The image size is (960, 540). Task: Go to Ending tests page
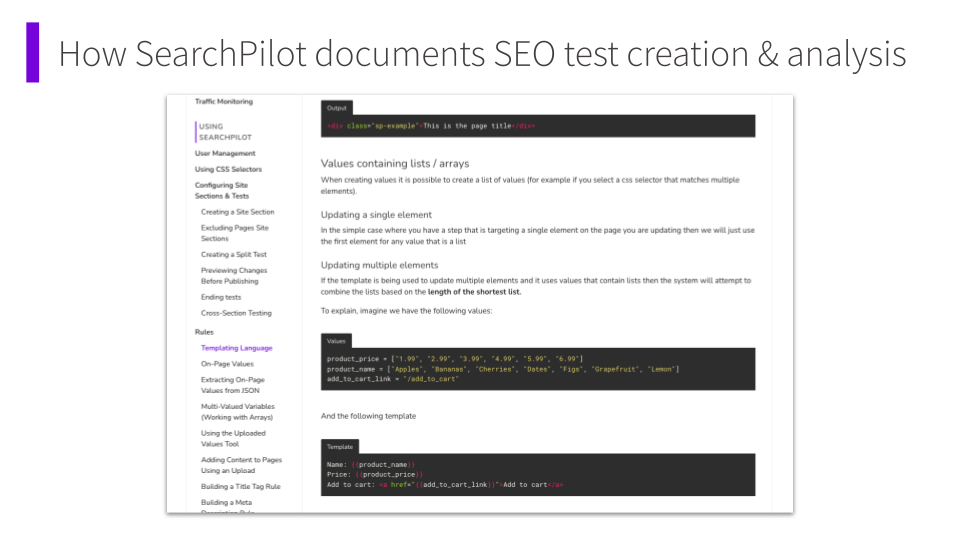tap(221, 298)
